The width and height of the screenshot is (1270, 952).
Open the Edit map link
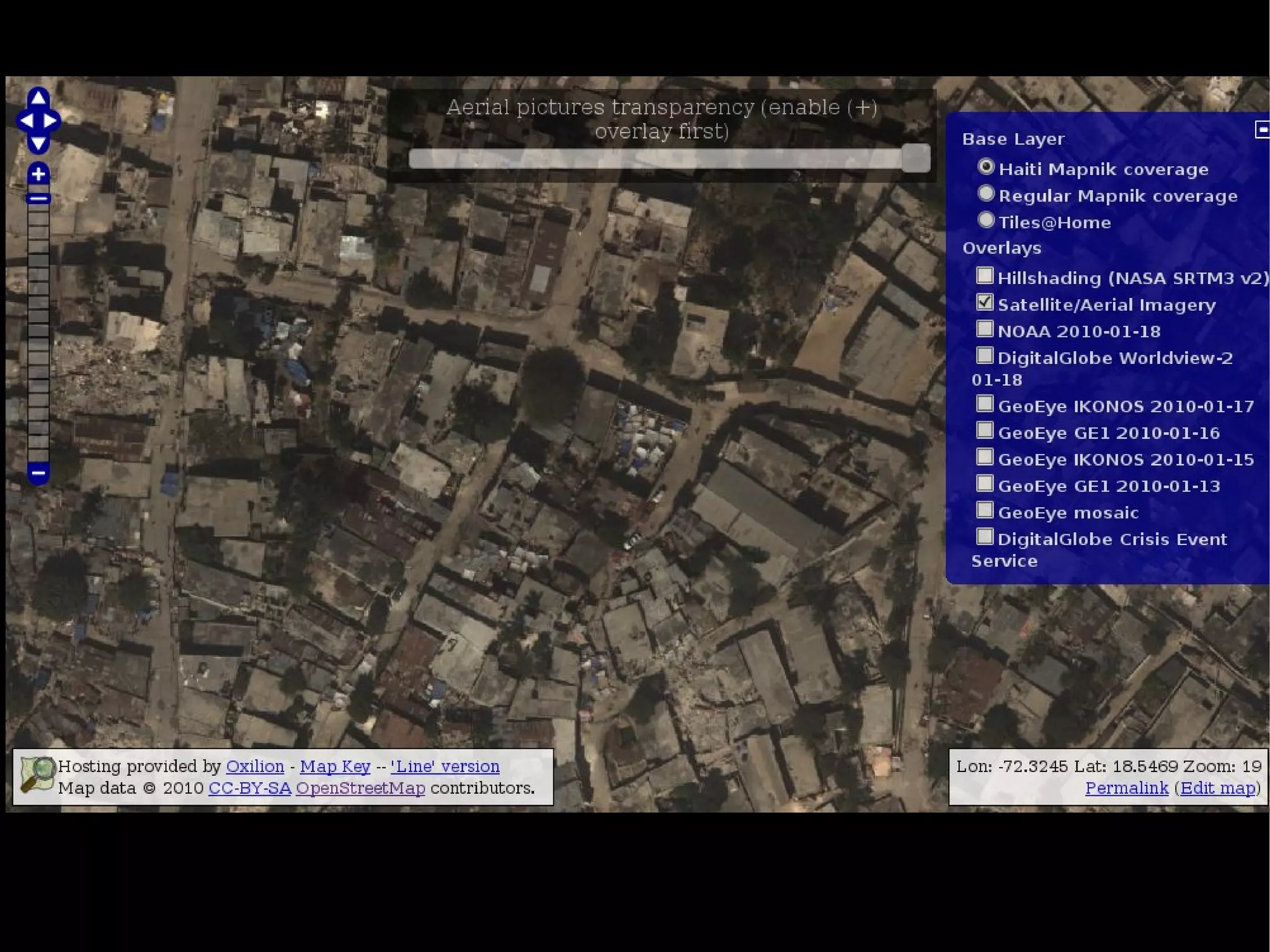pos(1217,788)
